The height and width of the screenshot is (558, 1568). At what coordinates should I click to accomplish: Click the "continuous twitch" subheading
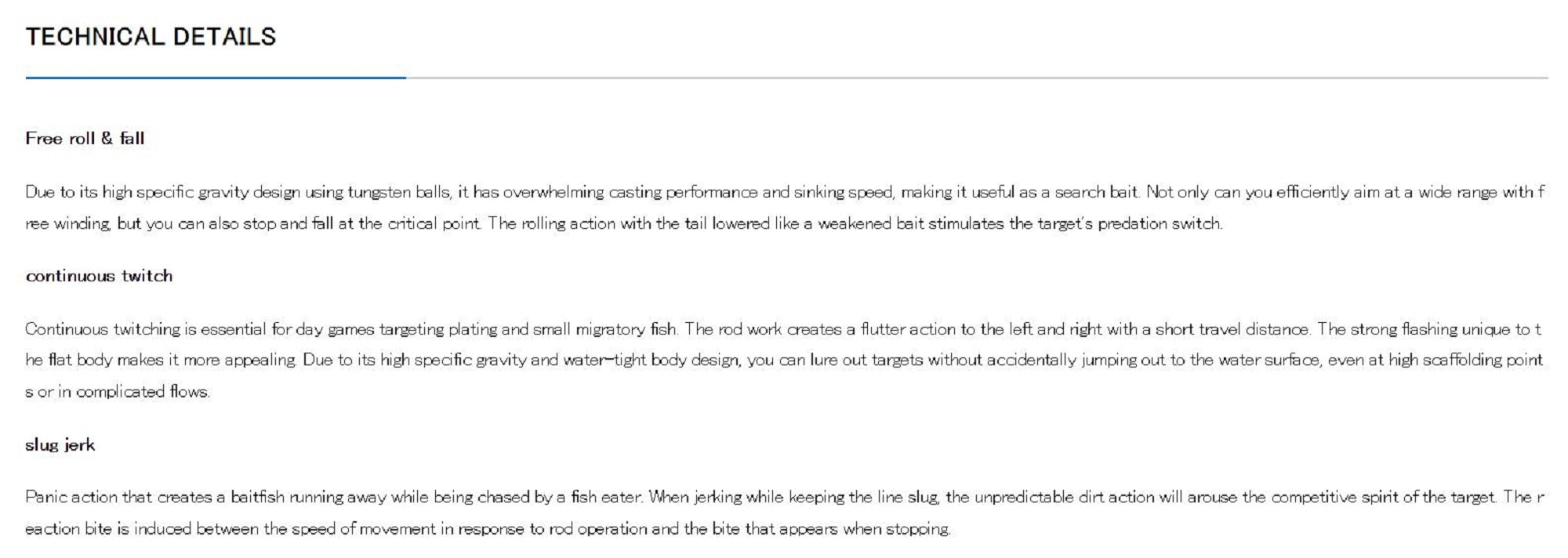[x=99, y=276]
